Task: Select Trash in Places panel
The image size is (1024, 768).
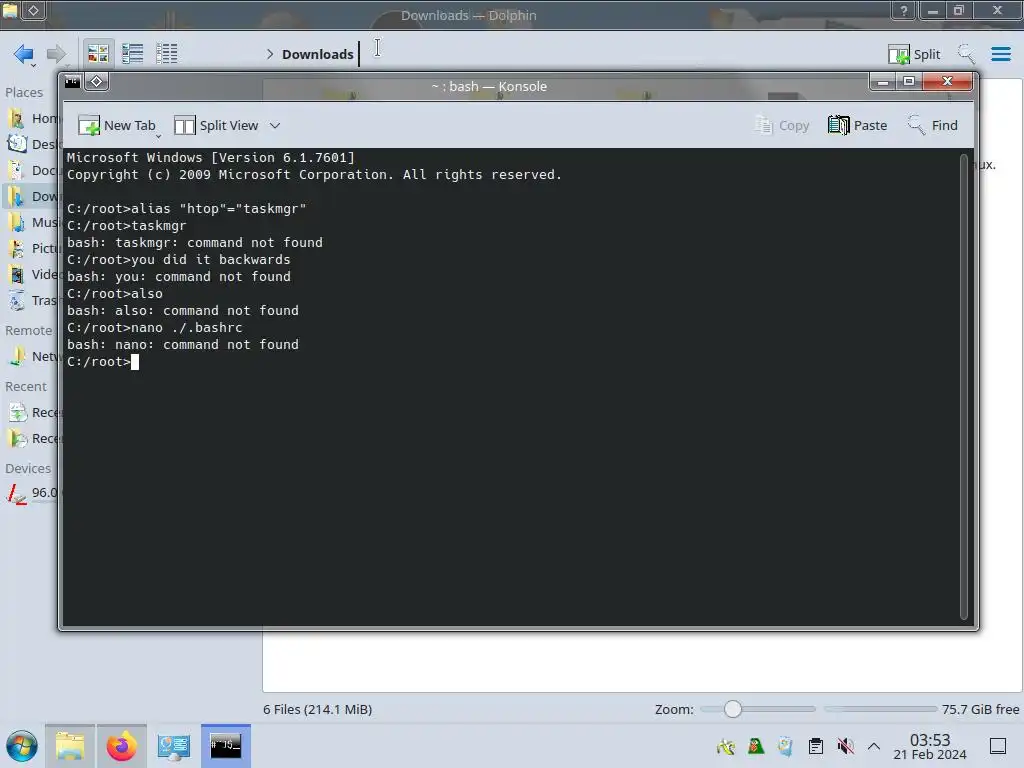Action: tap(33, 300)
